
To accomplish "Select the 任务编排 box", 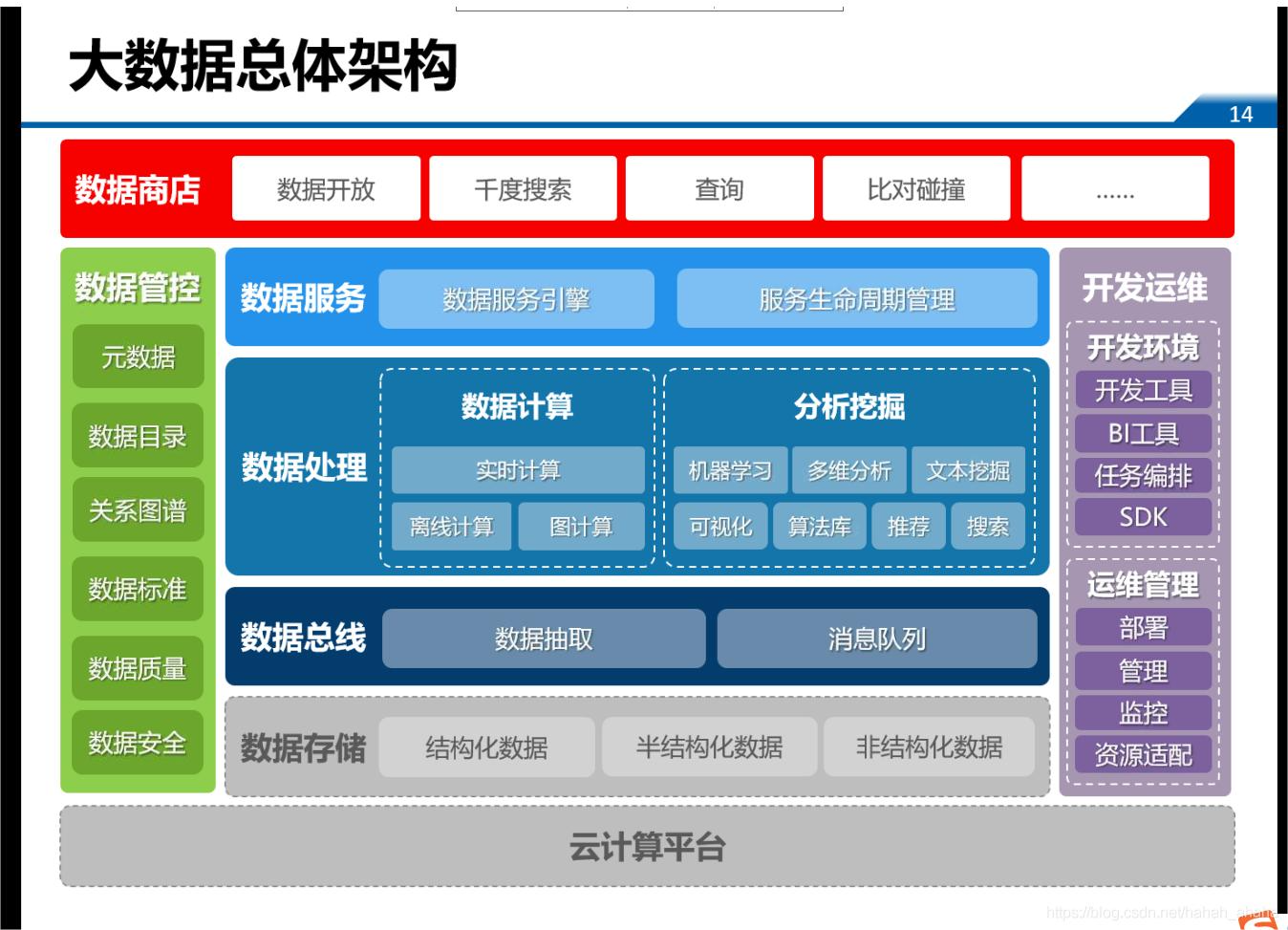I will point(1144,475).
